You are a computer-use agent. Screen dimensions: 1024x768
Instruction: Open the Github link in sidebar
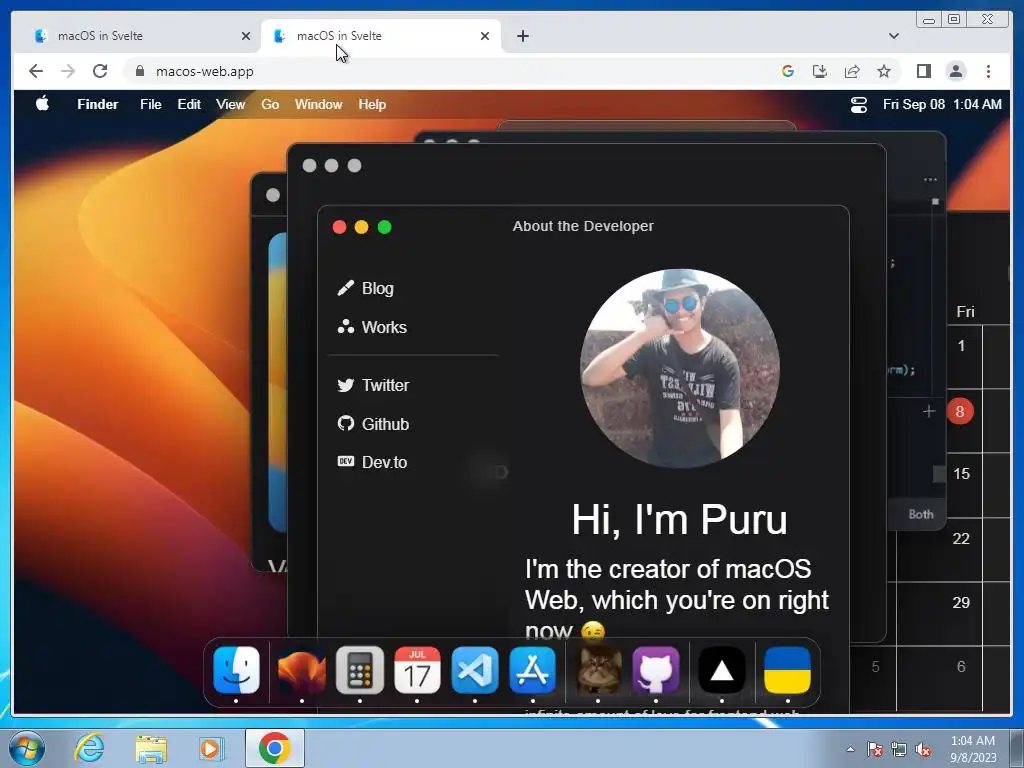click(x=374, y=424)
